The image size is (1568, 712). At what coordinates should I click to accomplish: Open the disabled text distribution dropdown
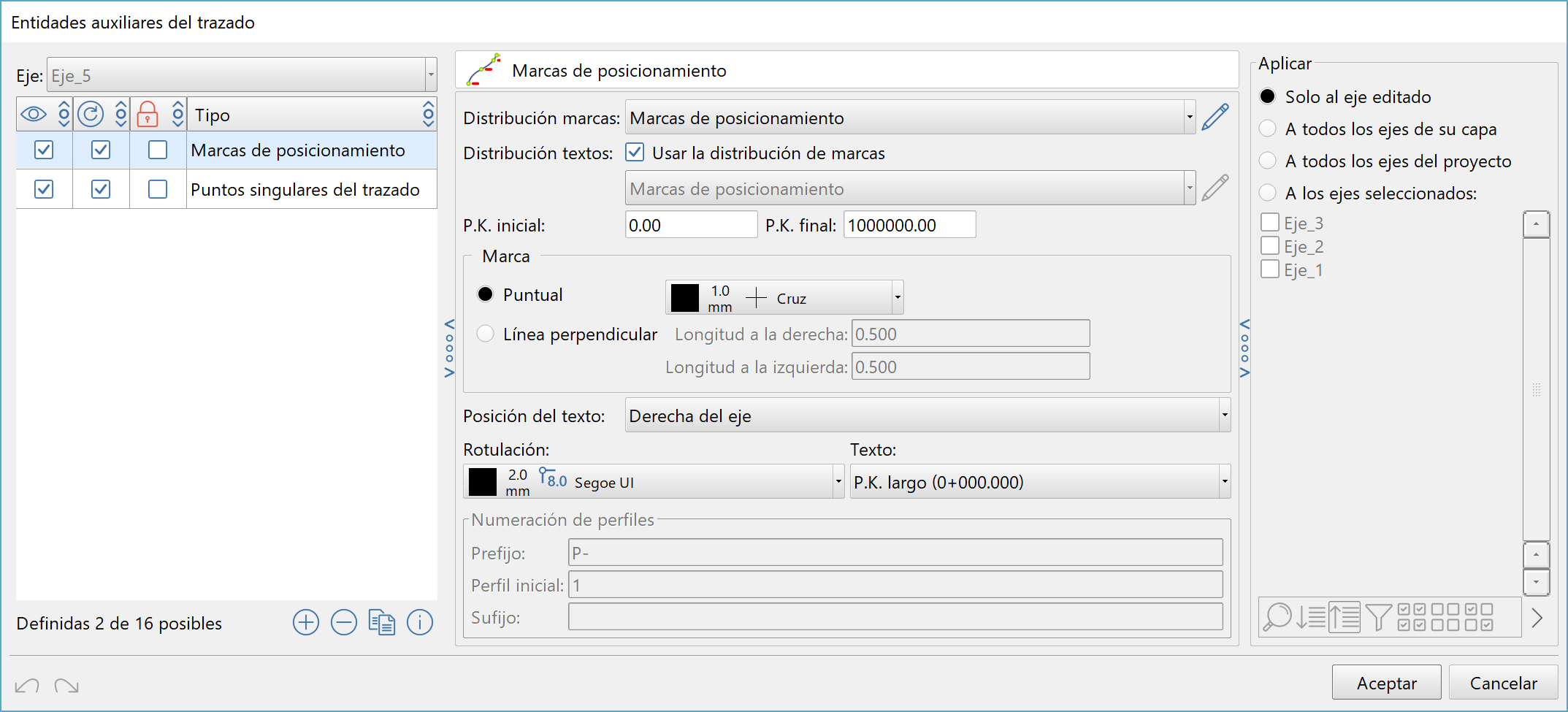click(911, 188)
